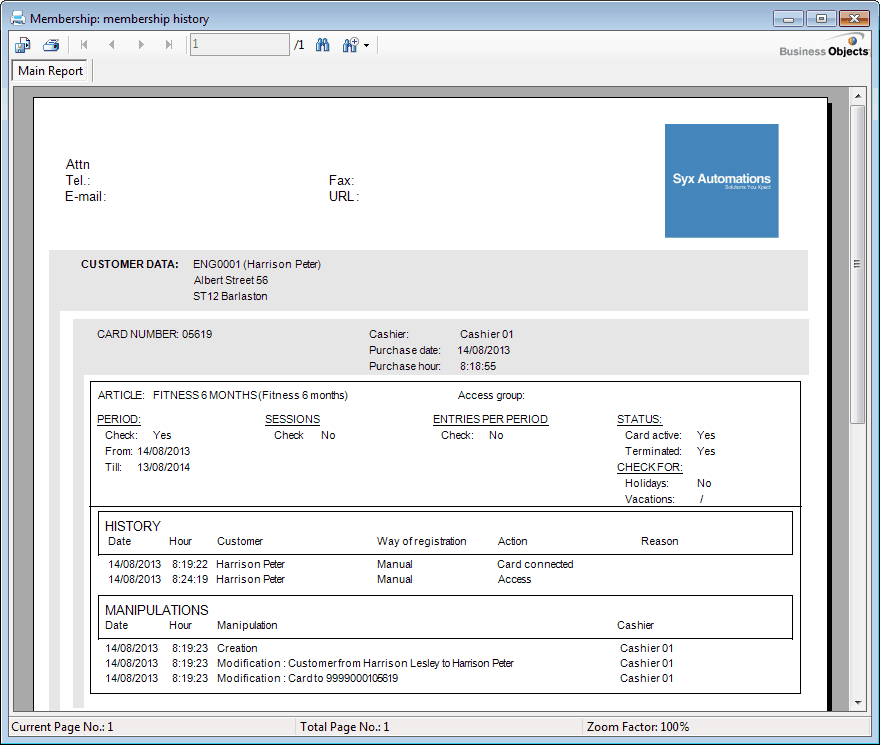The image size is (880, 745).
Task: Click the Print Report icon
Action: click(x=51, y=45)
